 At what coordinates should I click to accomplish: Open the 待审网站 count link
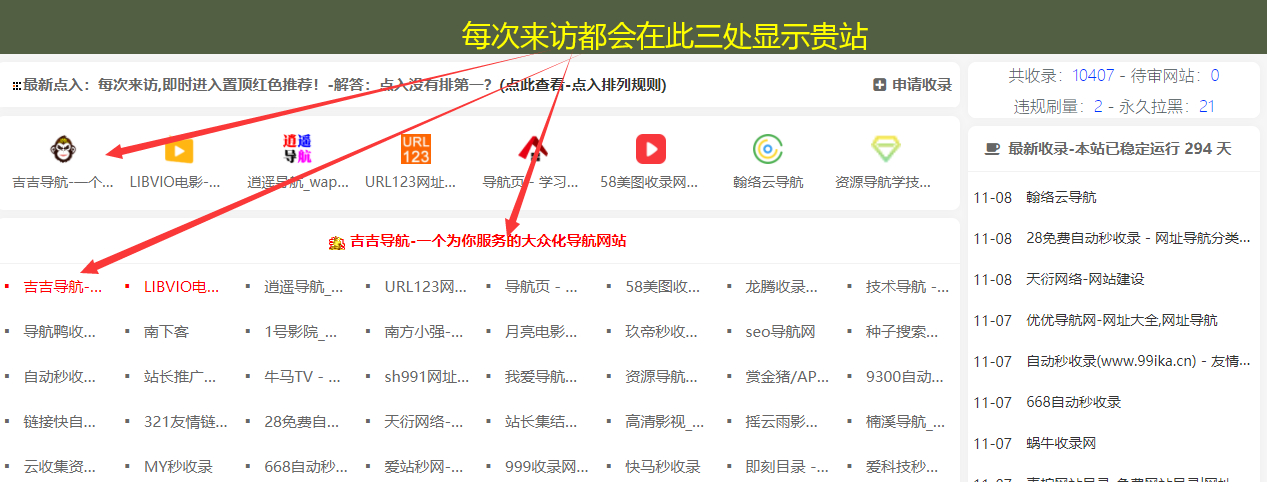tap(1214, 76)
